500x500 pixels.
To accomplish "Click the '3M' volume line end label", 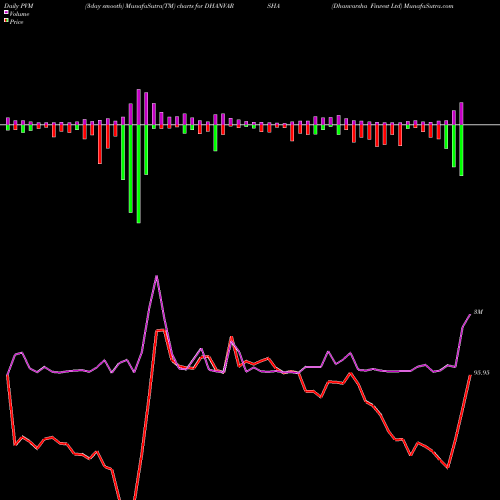I will 478,312.
